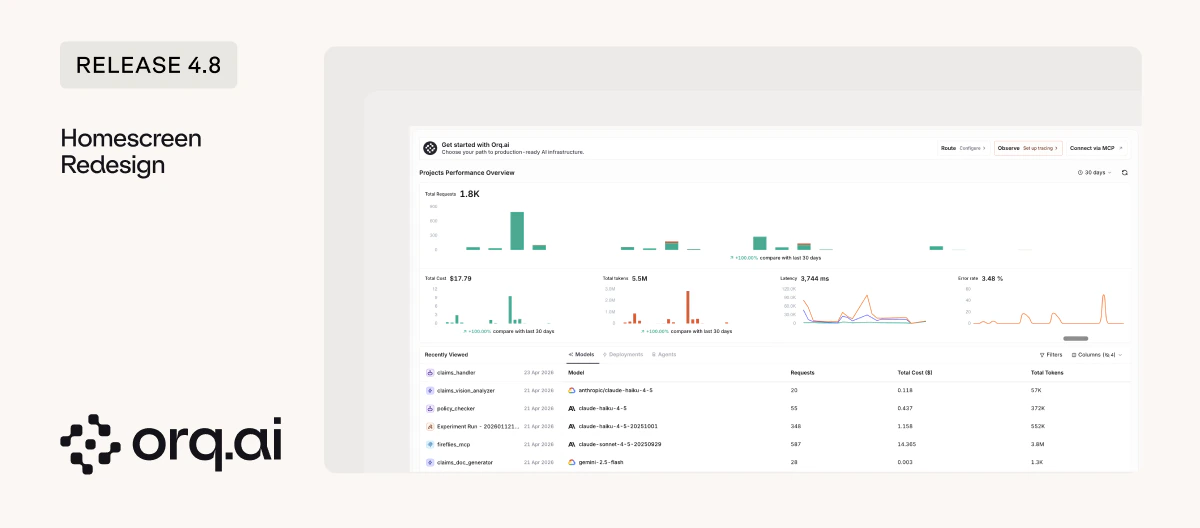
Task: Select the Models tab
Action: pyautogui.click(x=581, y=354)
